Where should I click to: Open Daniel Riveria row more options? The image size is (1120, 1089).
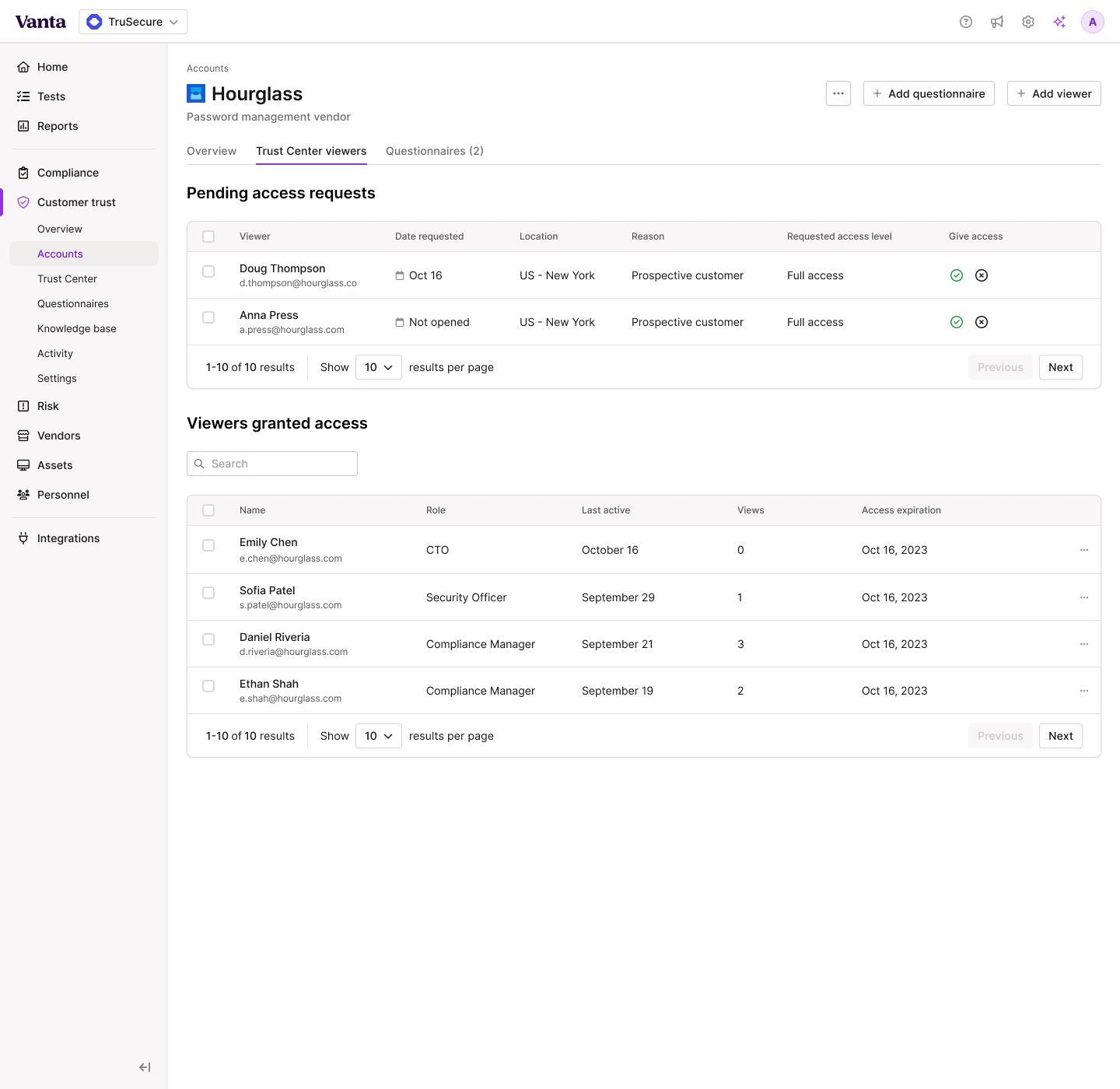1084,644
